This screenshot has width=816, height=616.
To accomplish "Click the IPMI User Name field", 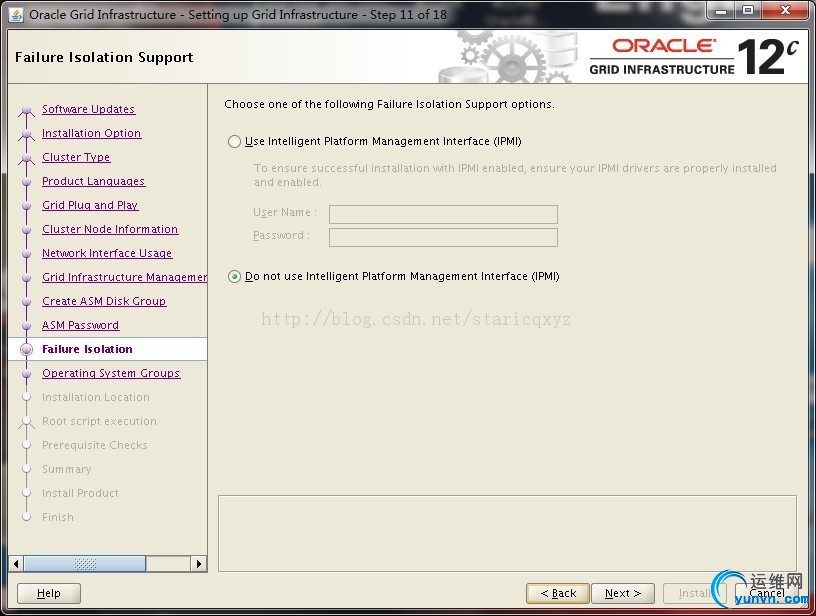I will click(x=443, y=214).
